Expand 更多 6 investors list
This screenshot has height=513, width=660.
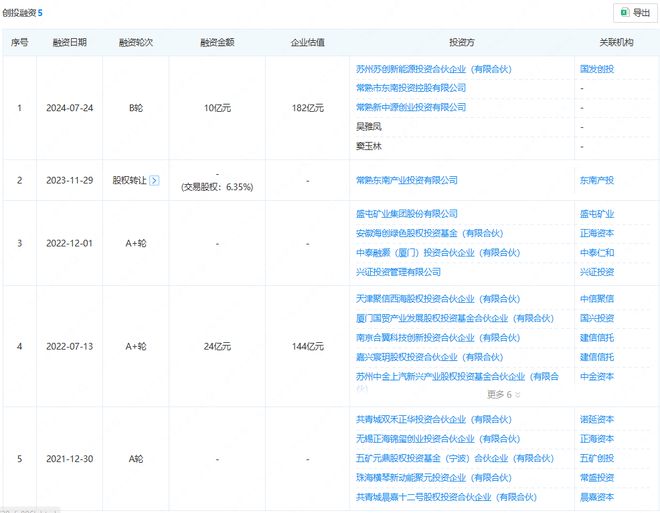[x=503, y=394]
